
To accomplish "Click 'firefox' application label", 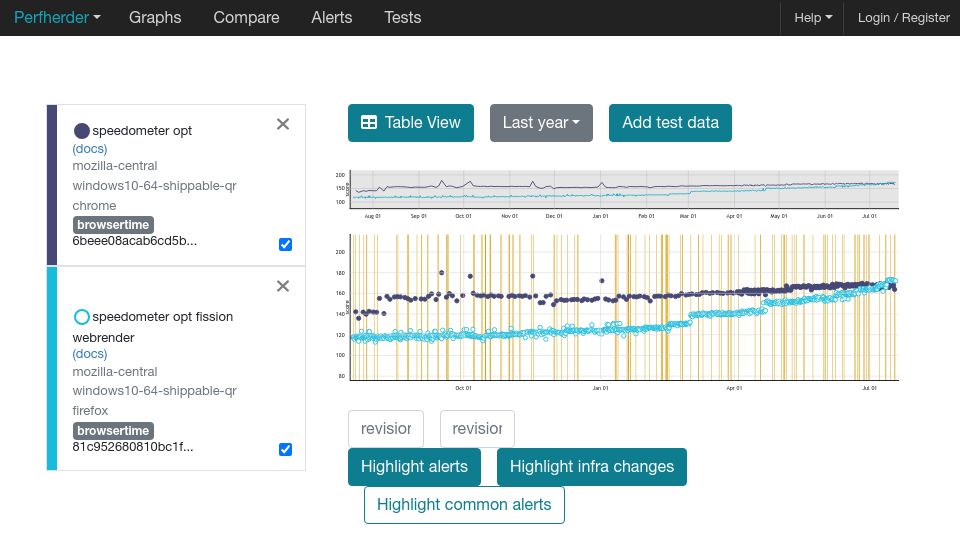I will tap(90, 411).
